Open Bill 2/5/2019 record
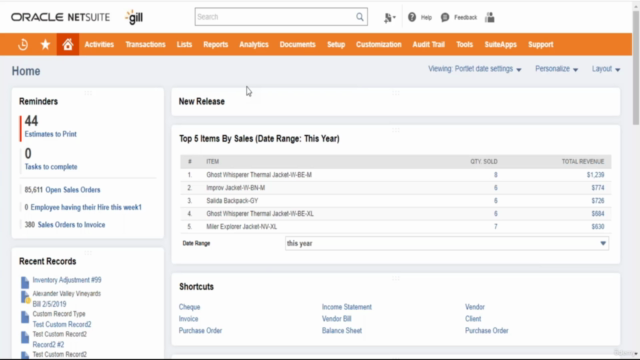Viewport: 640px width, 360px height. (x=49, y=304)
